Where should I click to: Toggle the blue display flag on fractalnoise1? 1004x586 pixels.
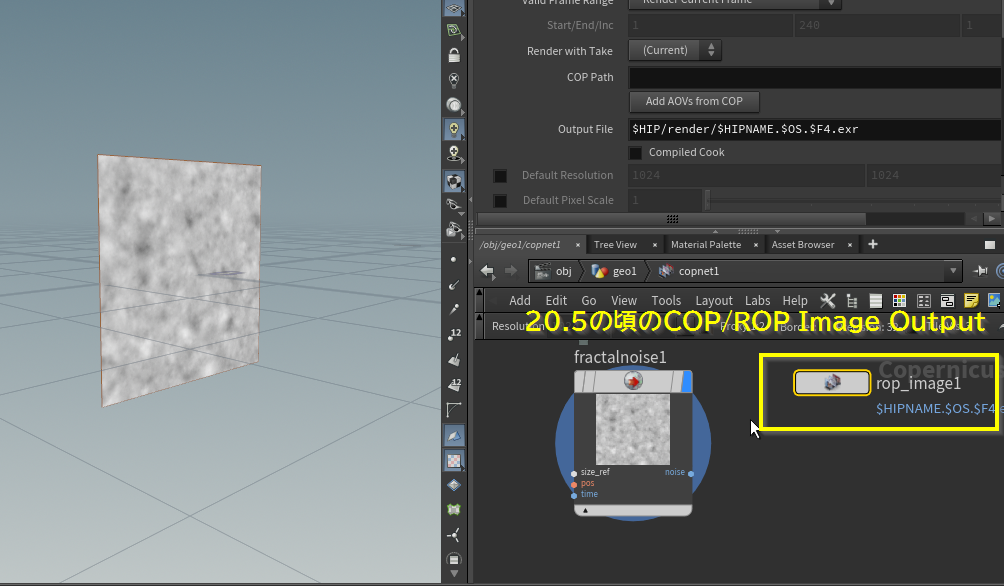coord(686,382)
